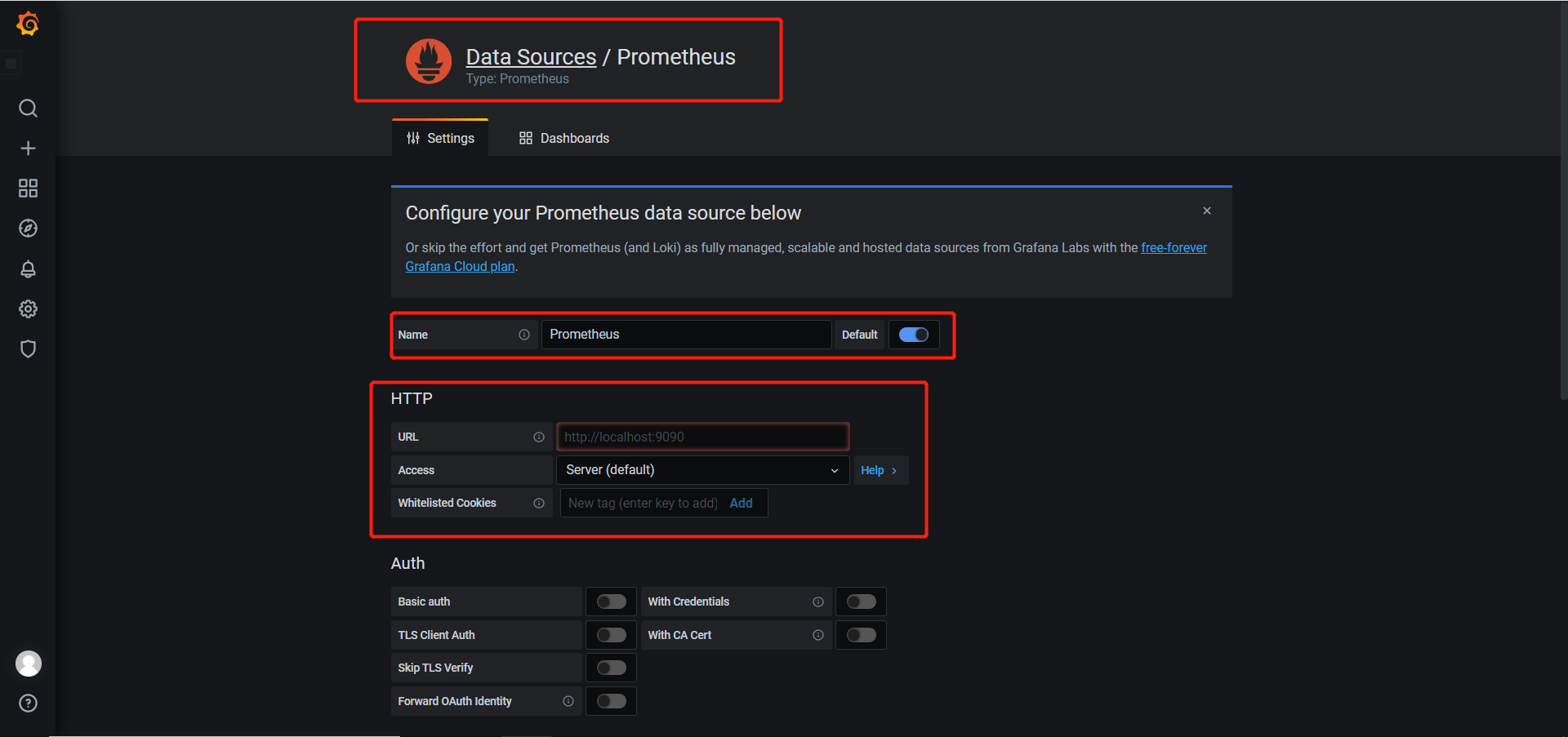The image size is (1568, 737).
Task: Click the Create plus icon
Action: (28, 149)
